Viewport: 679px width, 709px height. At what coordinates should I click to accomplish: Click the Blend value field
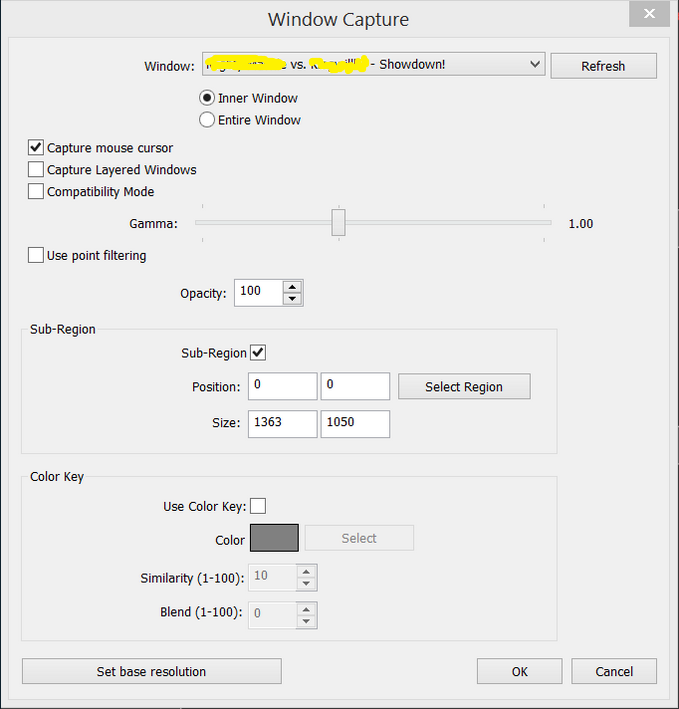point(273,615)
